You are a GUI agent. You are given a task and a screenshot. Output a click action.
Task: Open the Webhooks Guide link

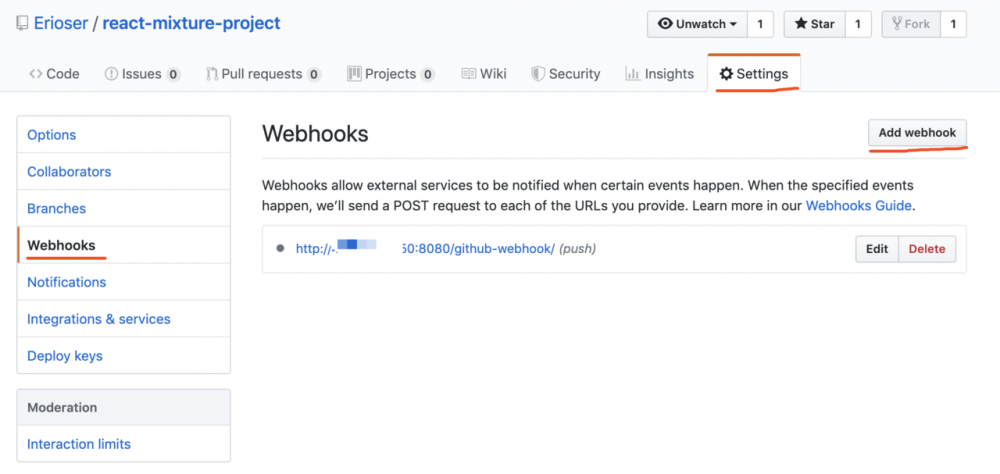tap(858, 205)
